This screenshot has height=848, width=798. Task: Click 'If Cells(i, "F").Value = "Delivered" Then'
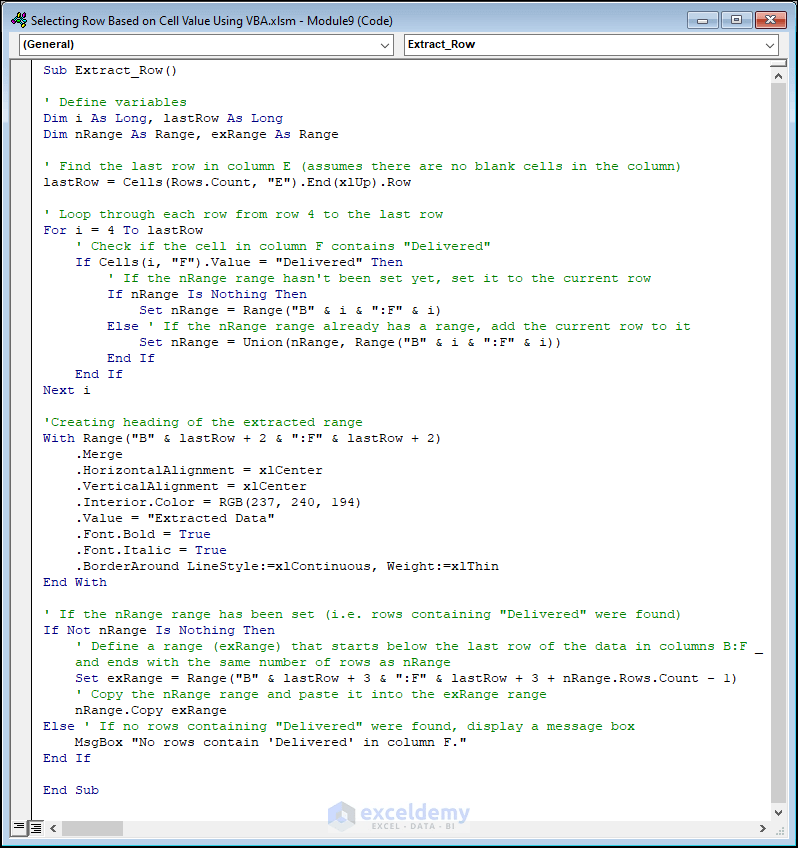click(239, 262)
